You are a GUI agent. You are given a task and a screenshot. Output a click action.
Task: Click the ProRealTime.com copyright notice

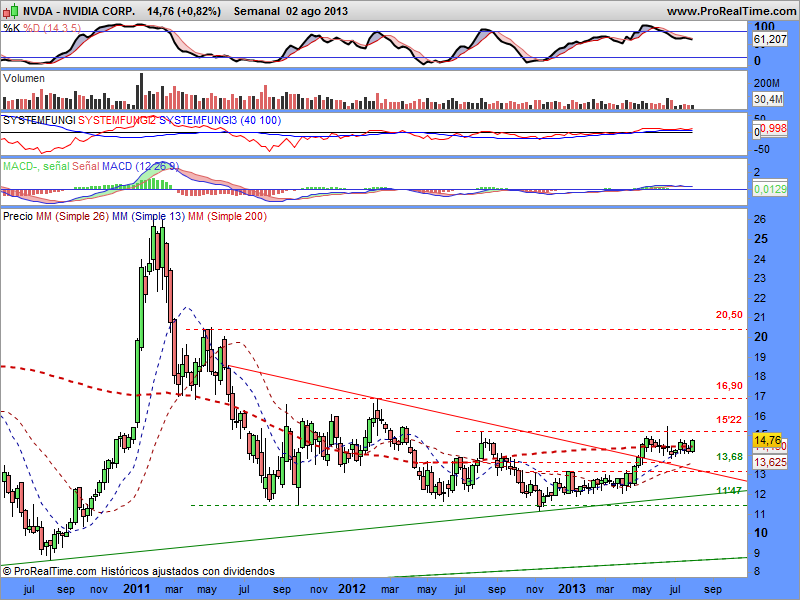[x=139, y=571]
